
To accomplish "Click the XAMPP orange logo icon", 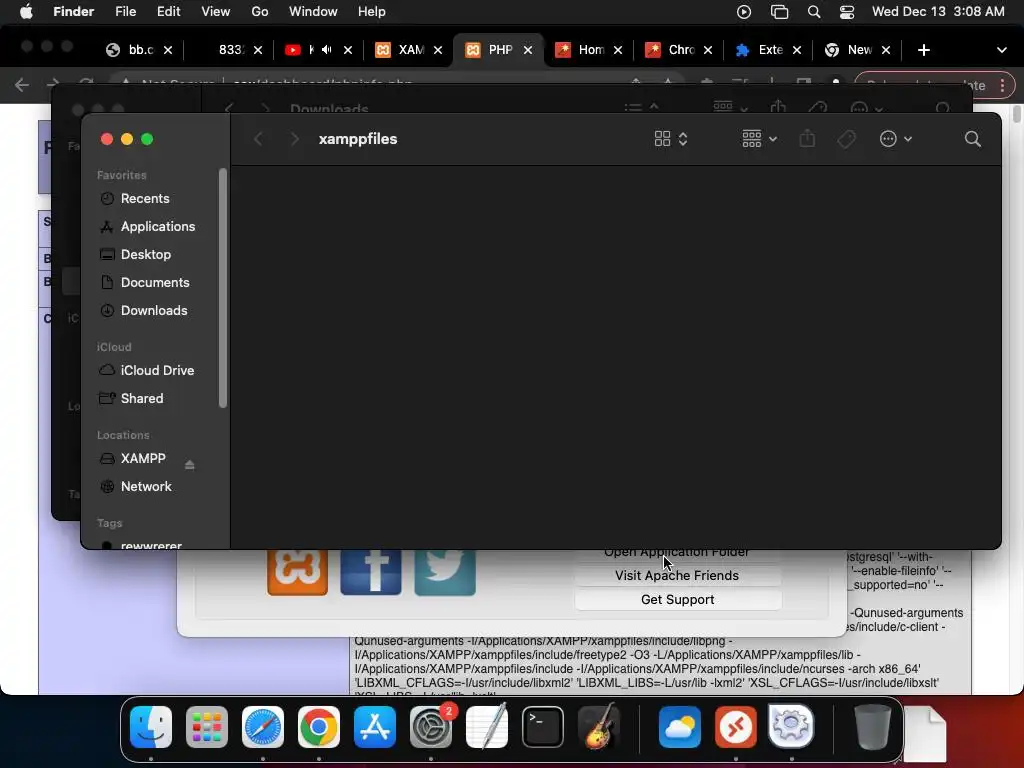I will pos(297,573).
